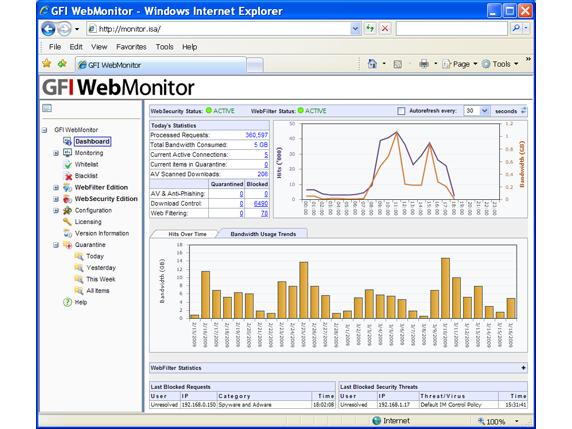This screenshot has width=572, height=429.
Task: Enable the Autorefresh every checkbox
Action: point(401,111)
